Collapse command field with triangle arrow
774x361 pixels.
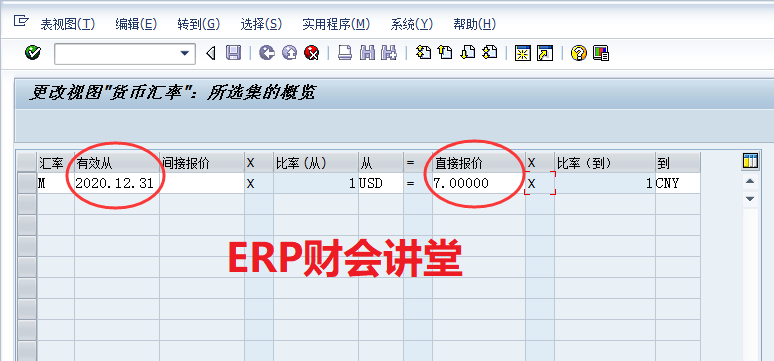click(x=211, y=53)
